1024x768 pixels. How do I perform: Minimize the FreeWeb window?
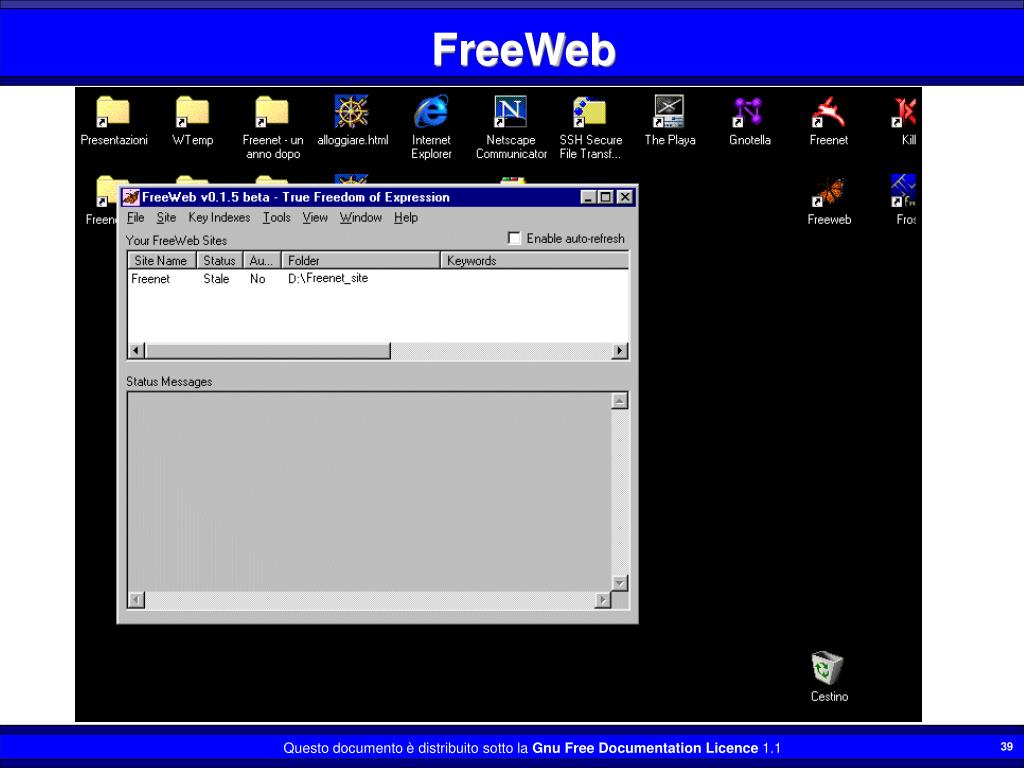point(588,197)
